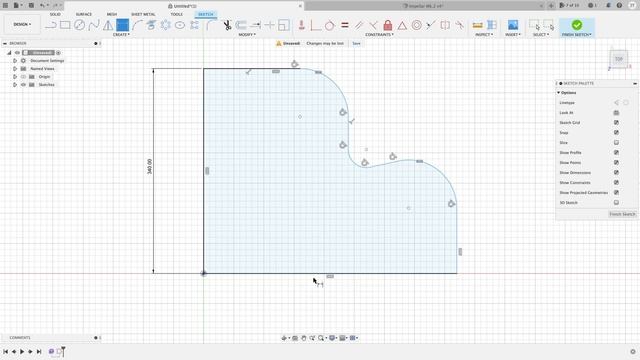Open the notifications bell

(x=608, y=6)
